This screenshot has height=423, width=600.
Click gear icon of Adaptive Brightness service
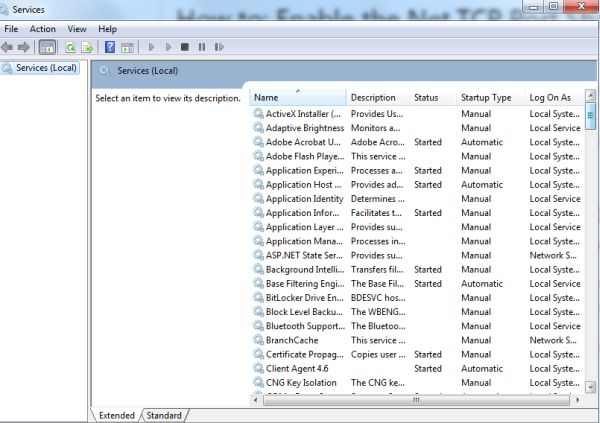pos(259,127)
